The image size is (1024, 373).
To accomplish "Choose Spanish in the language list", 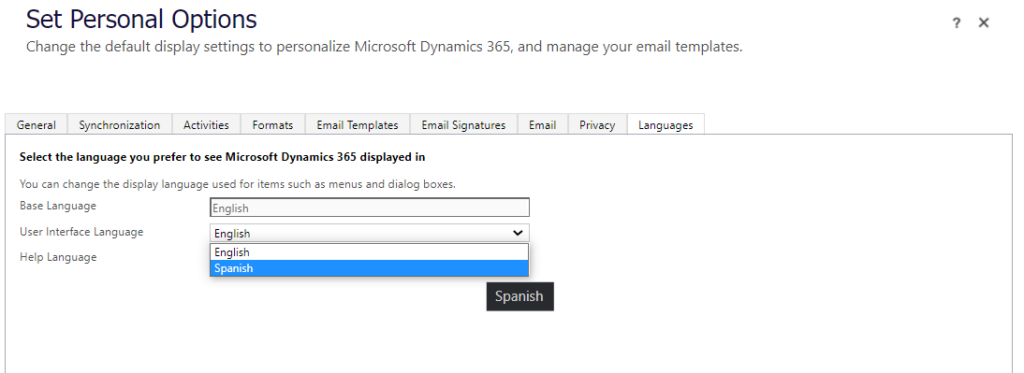I will click(x=369, y=268).
